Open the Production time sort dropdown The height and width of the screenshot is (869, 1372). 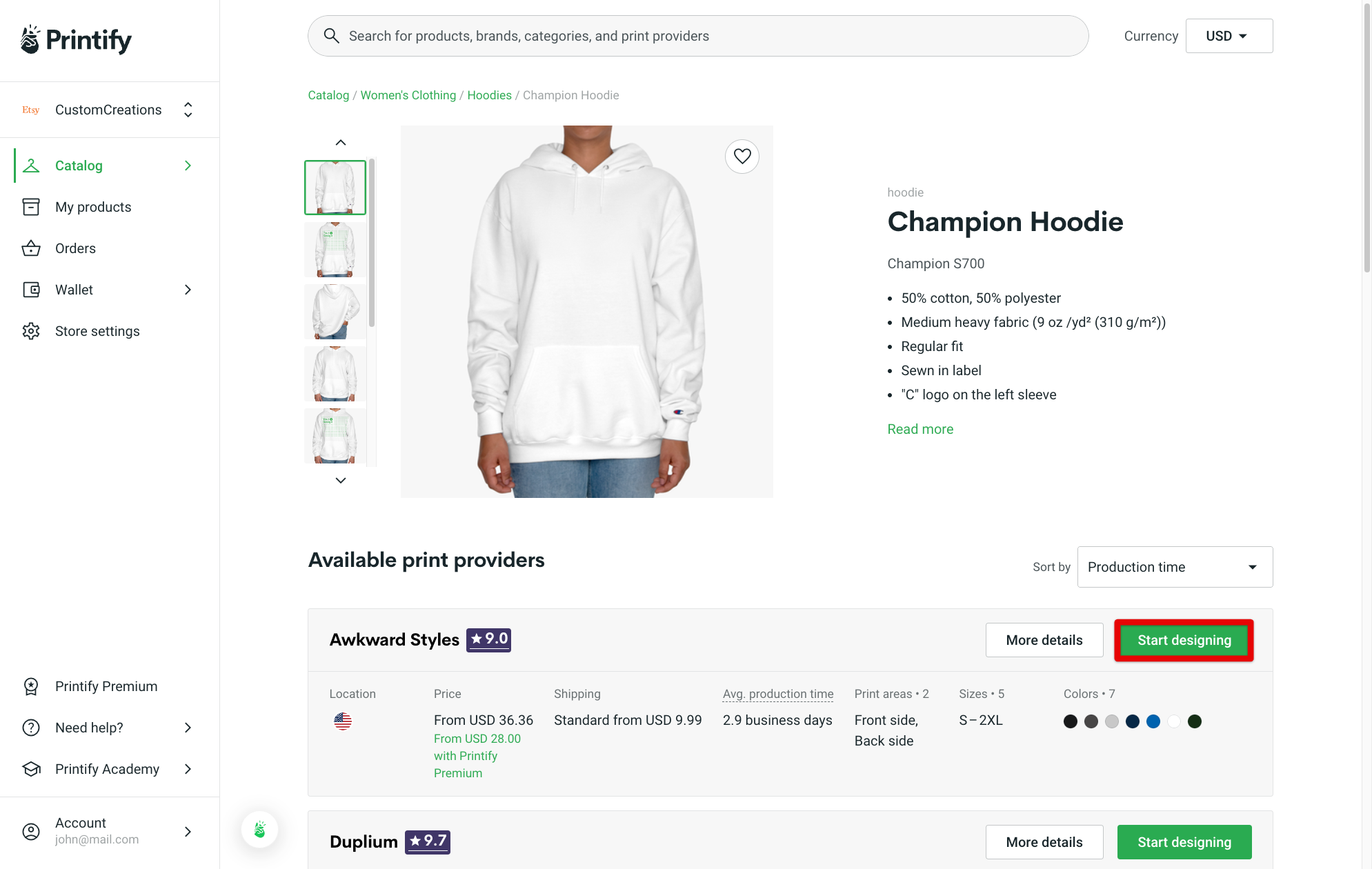tap(1174, 566)
